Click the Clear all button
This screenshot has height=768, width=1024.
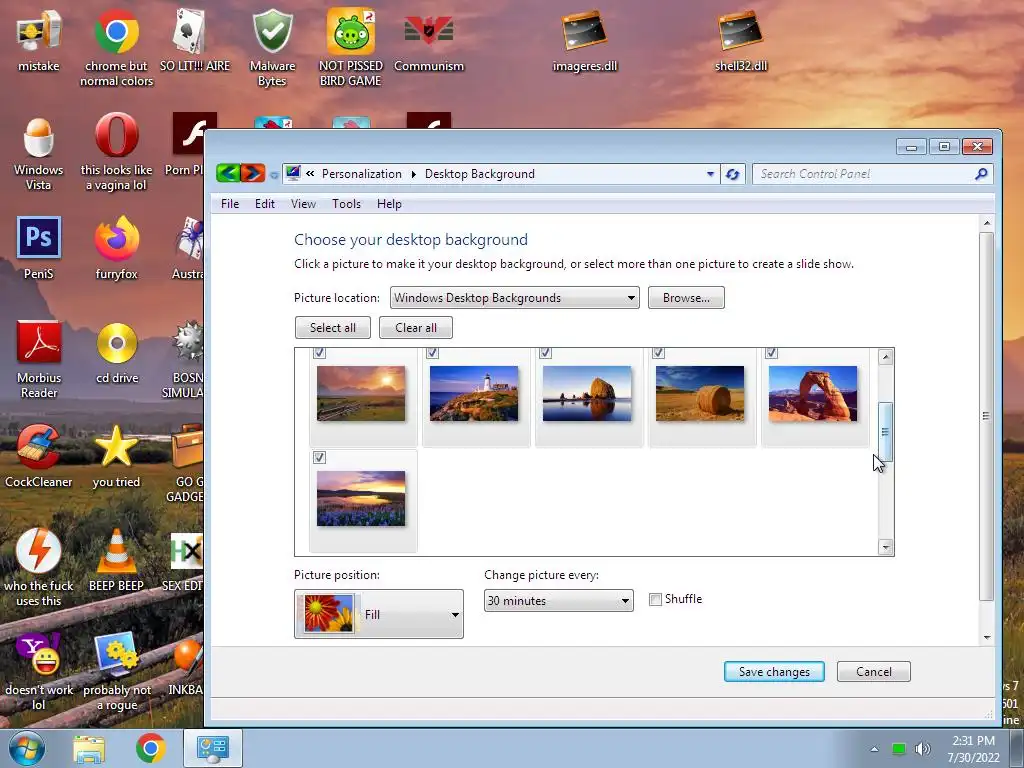pyautogui.click(x=415, y=328)
